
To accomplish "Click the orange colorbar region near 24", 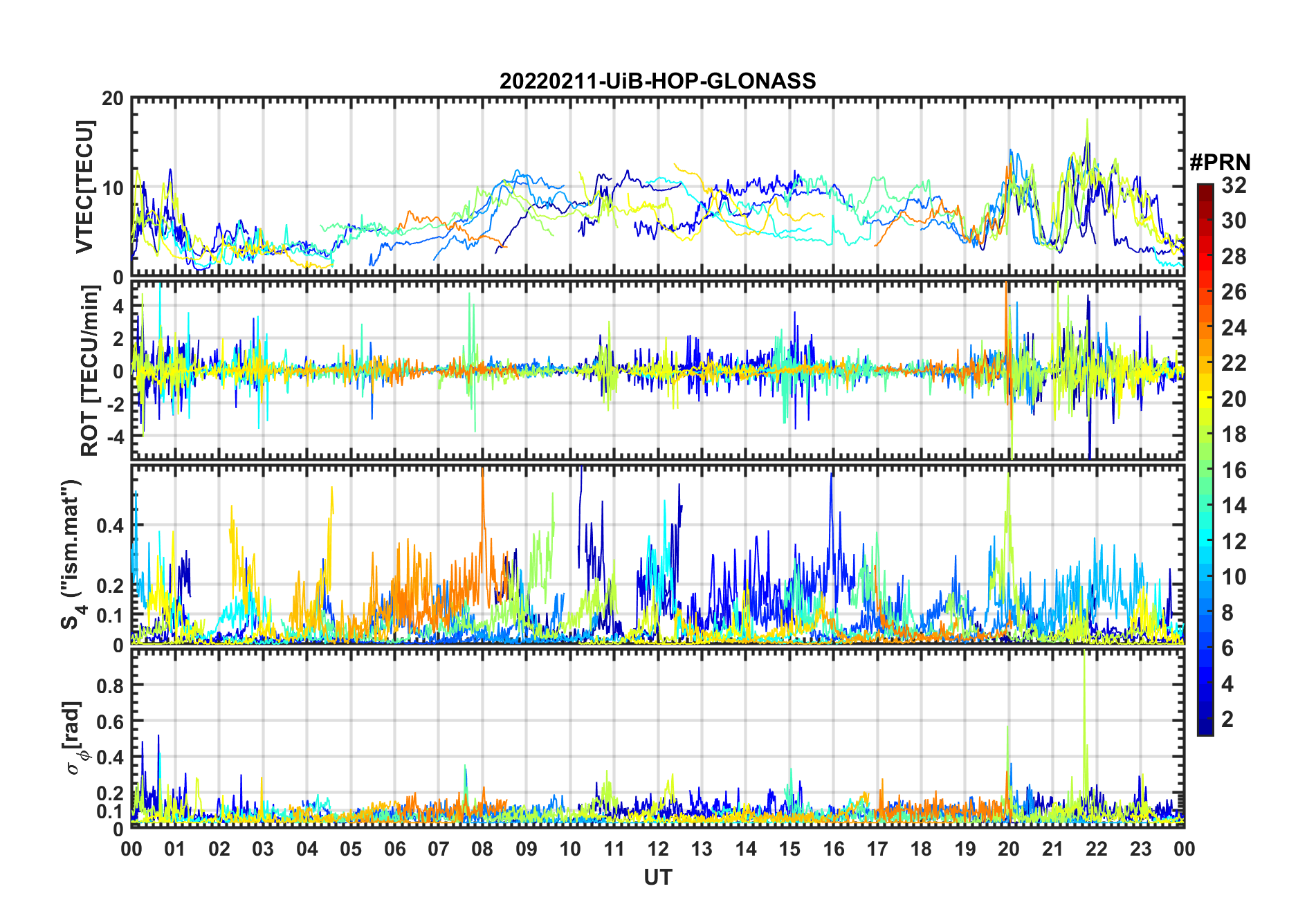I will 1205,326.
